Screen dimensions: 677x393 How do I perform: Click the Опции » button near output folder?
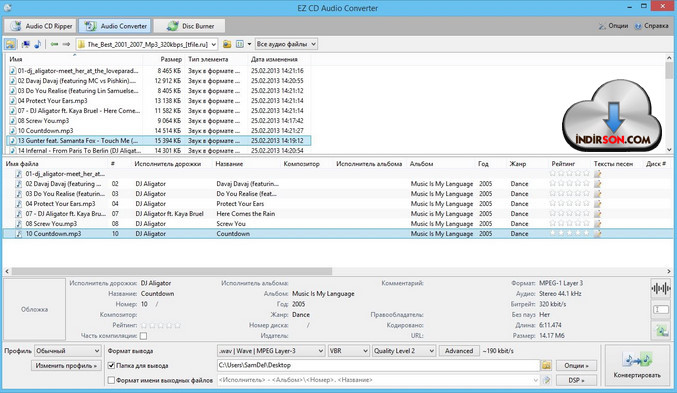[x=576, y=365]
